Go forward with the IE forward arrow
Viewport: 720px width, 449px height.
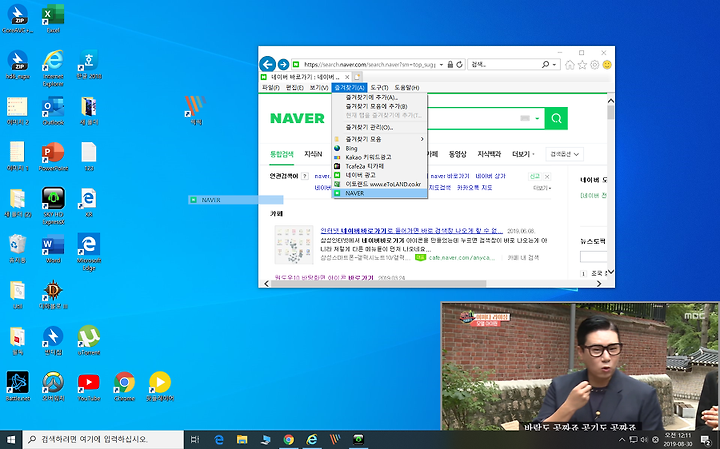283,65
